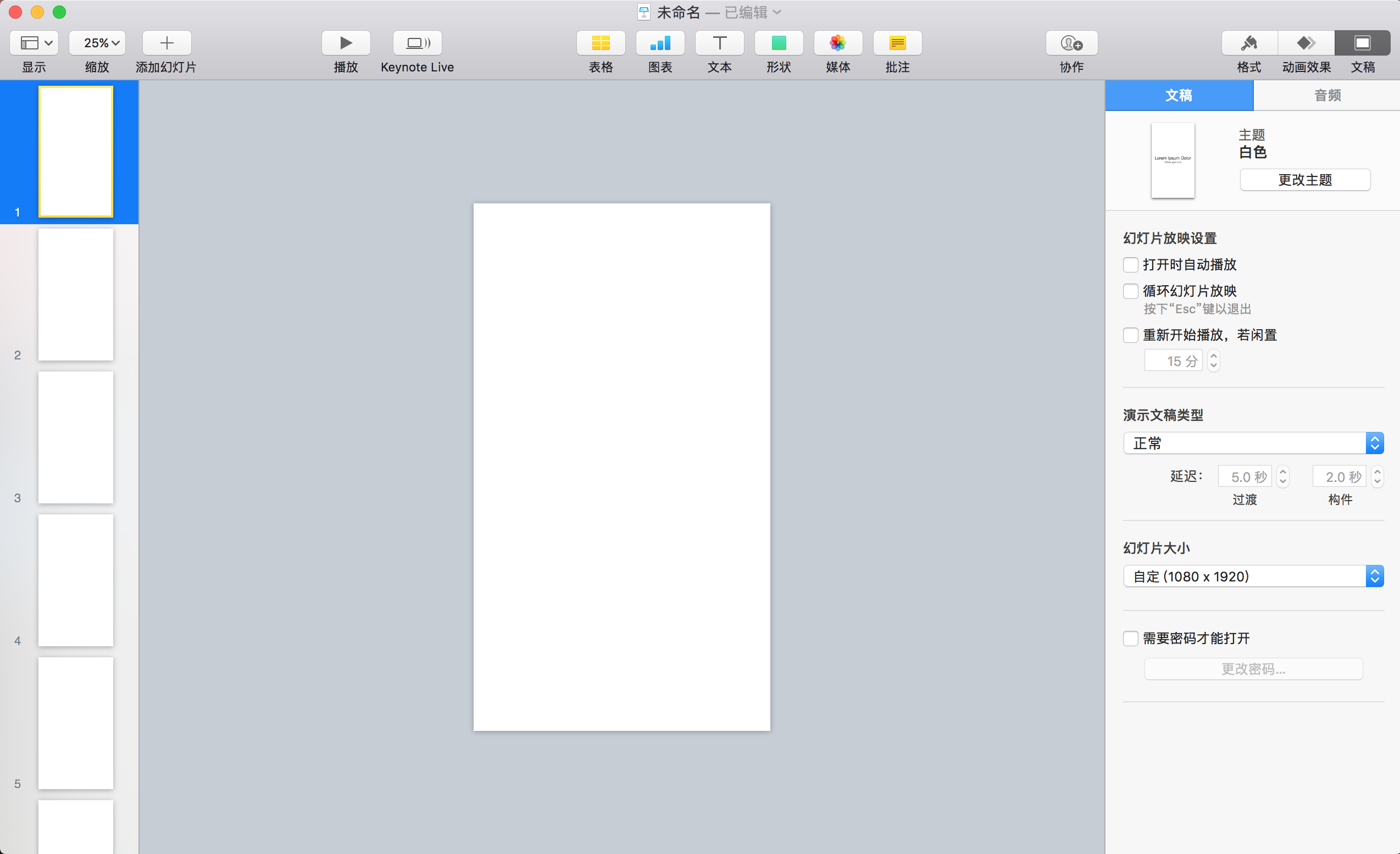Open the Collaborate (协作) icon

1071,43
